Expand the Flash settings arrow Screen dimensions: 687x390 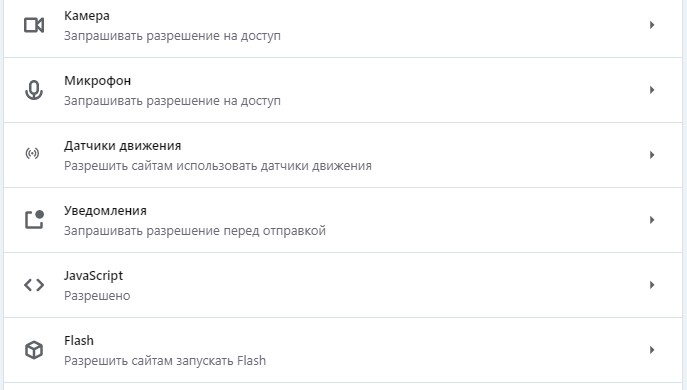[x=652, y=350]
